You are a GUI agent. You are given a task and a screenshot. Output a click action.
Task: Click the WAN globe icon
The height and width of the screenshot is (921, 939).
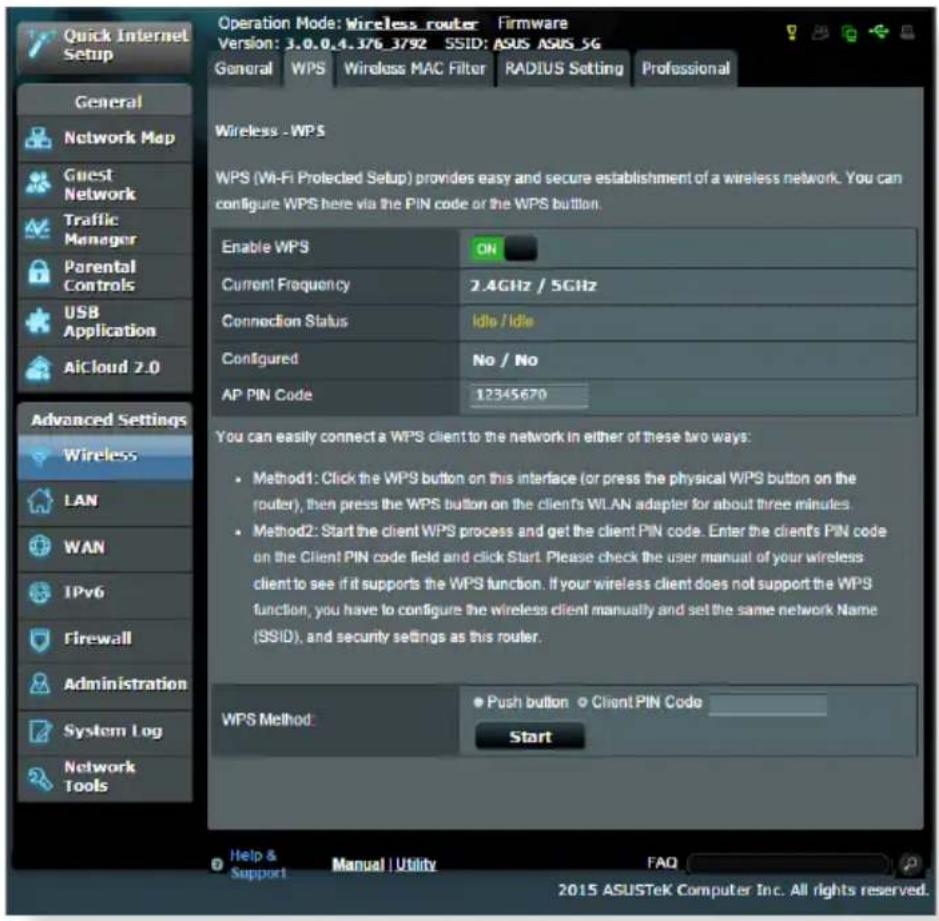tap(40, 546)
